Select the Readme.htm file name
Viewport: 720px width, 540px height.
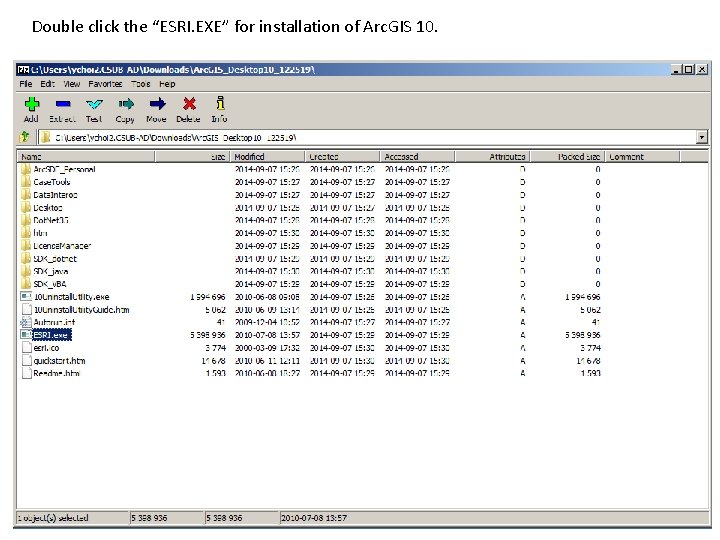point(56,373)
